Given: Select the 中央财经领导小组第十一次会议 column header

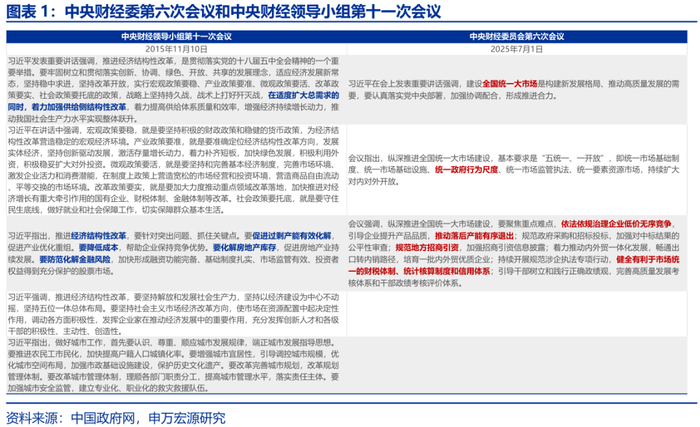Looking at the screenshot, I should [x=176, y=37].
